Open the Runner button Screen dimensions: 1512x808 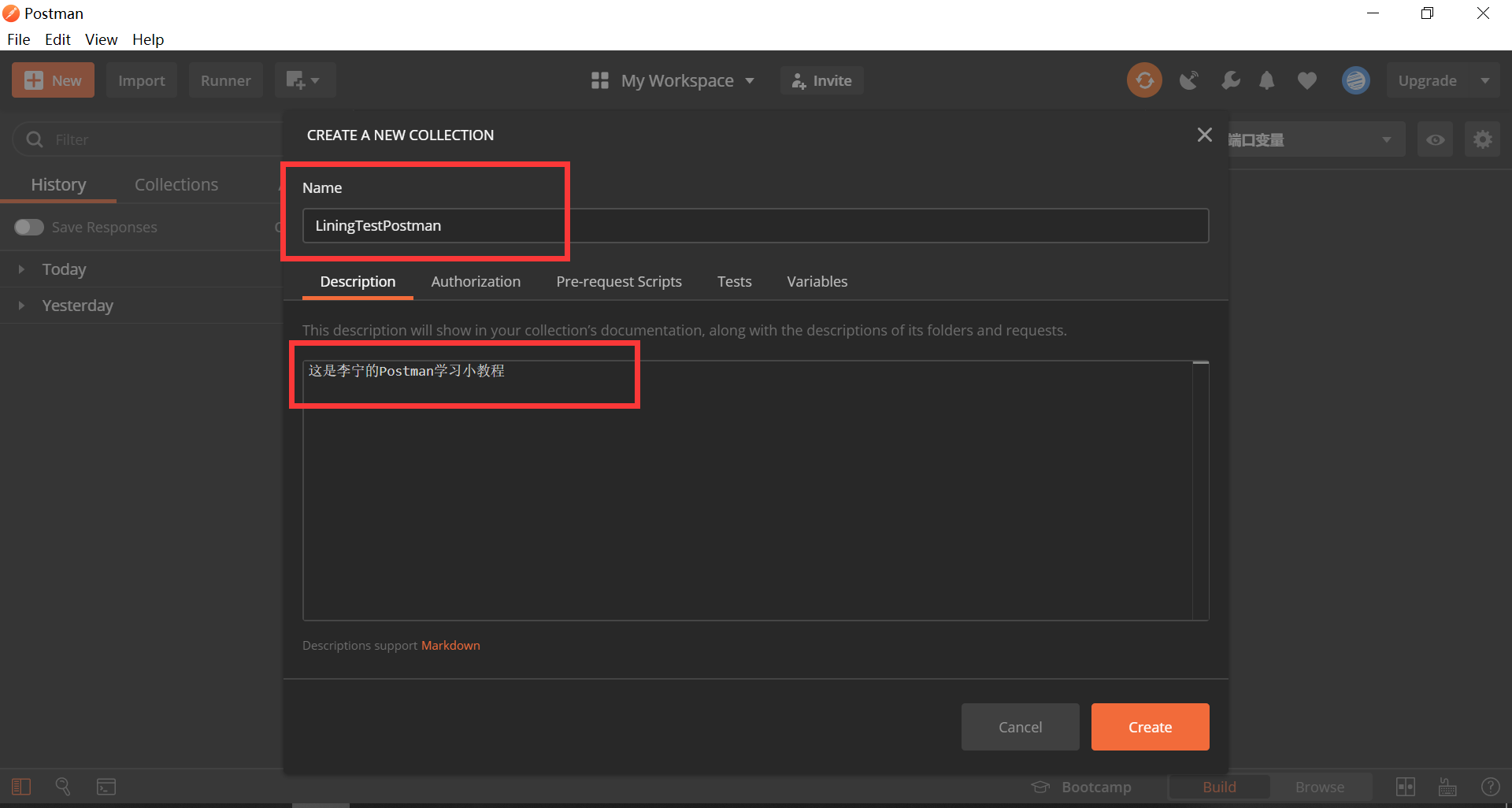pos(225,80)
